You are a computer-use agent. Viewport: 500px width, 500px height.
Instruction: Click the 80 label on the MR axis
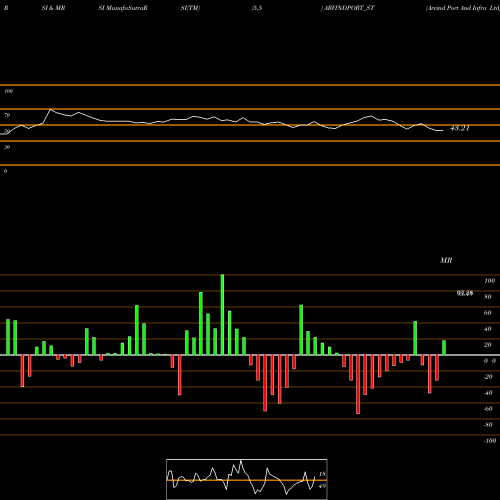click(488, 297)
